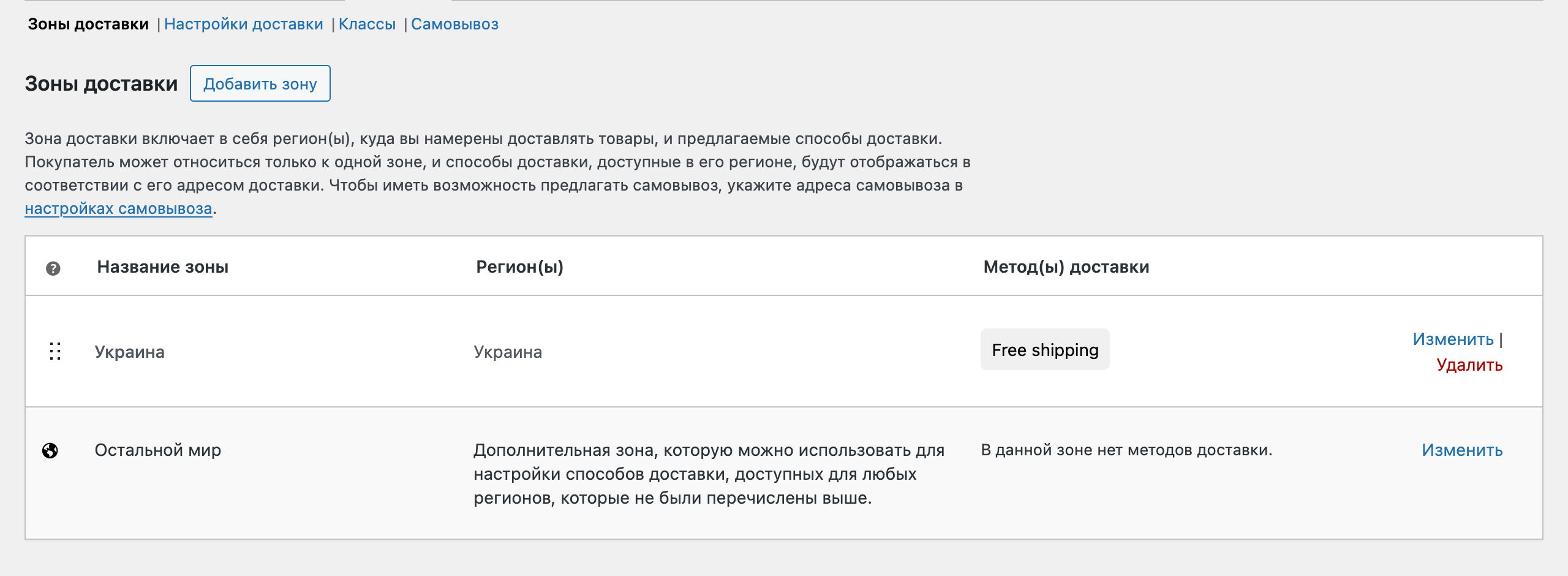Click the no shipping methods message

[x=1126, y=450]
